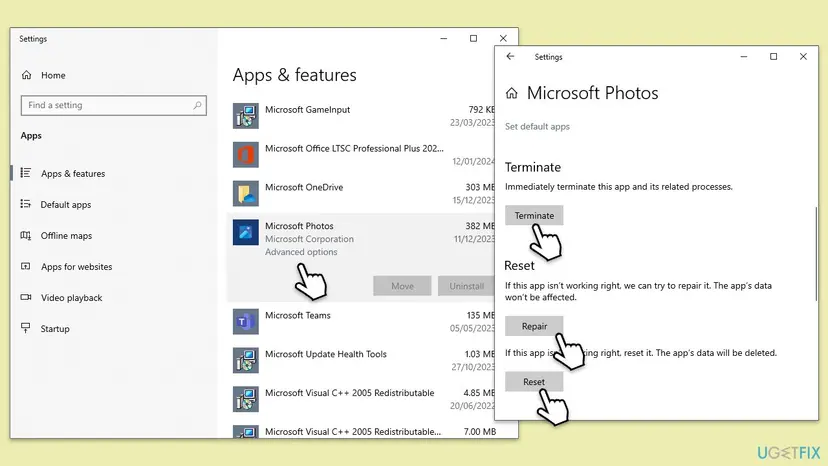
Task: Click the Video playback sidebar icon
Action: click(x=25, y=297)
